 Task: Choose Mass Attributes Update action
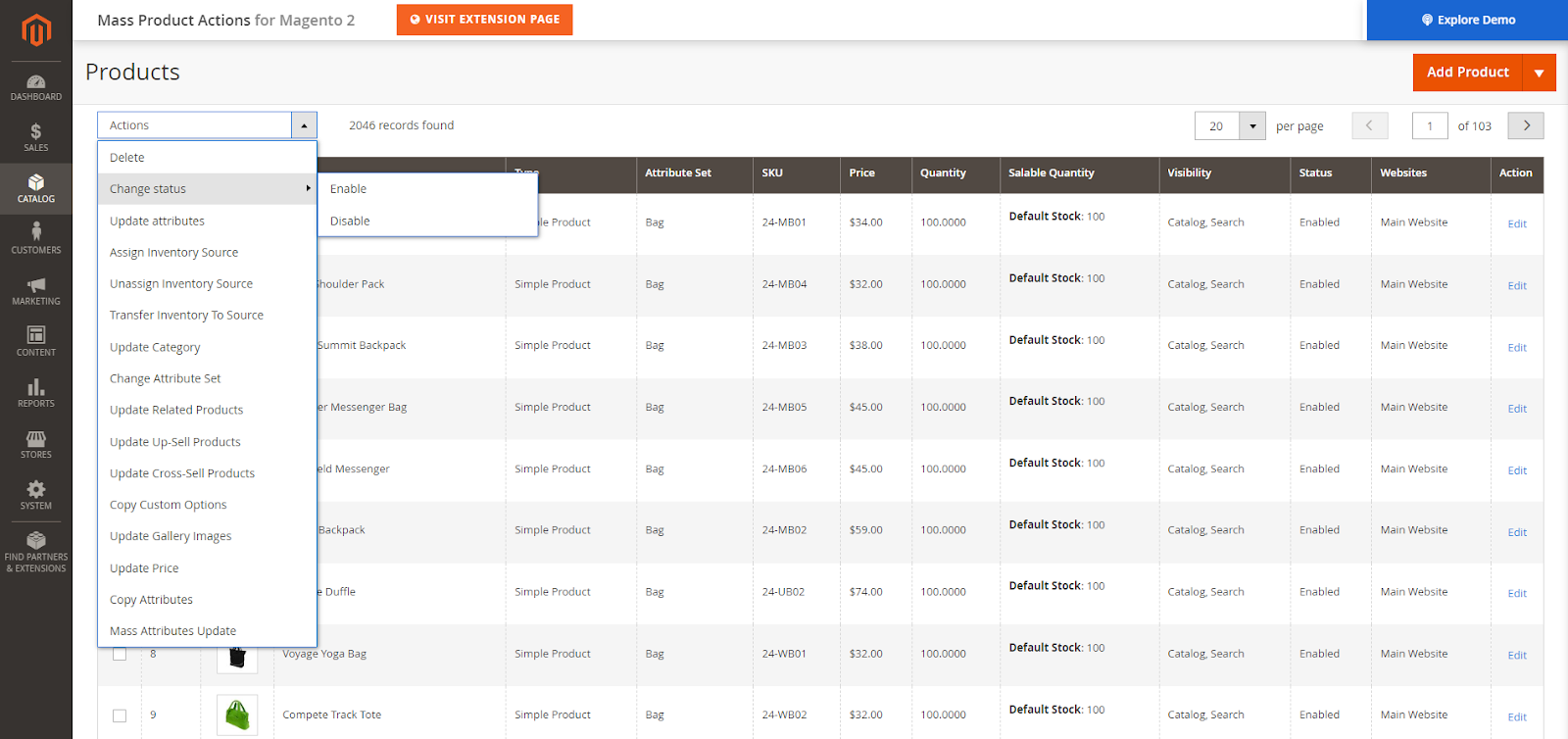click(207, 631)
